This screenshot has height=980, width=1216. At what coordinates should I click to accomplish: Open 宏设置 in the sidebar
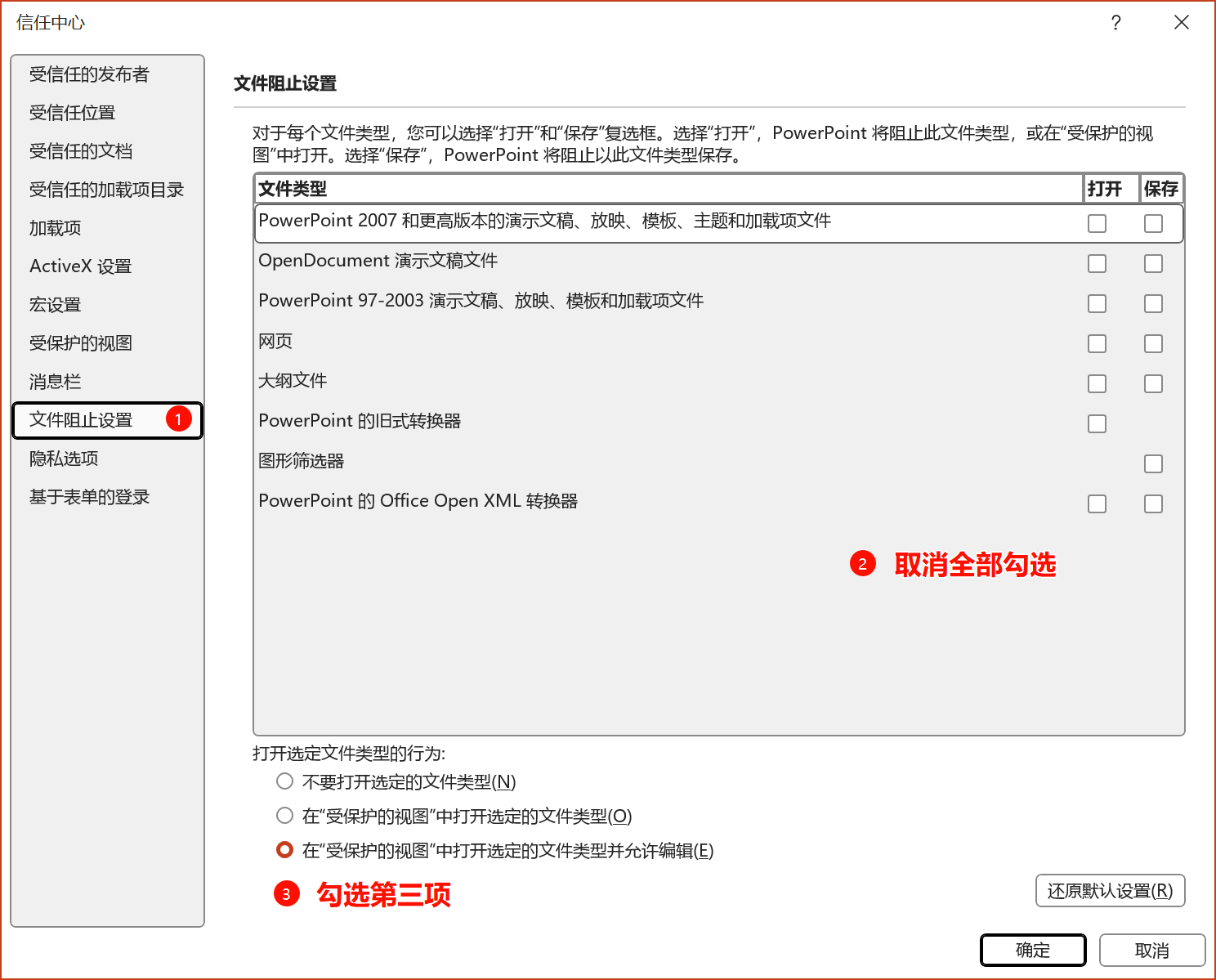coord(55,304)
